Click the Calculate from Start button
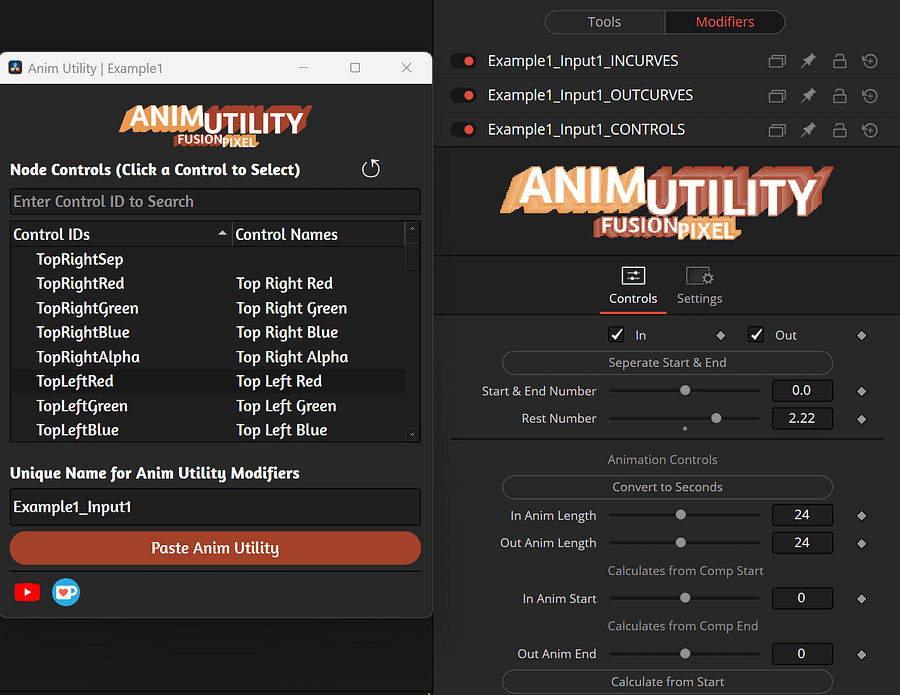 pyautogui.click(x=668, y=682)
